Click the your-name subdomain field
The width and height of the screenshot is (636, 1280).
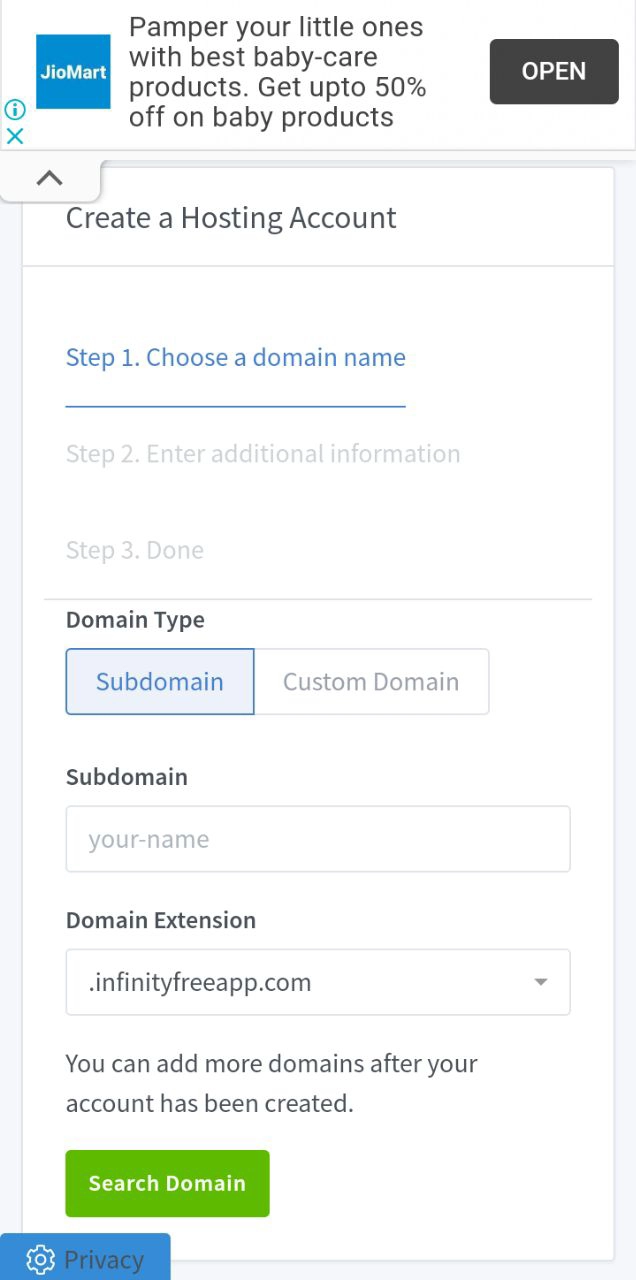[318, 839]
